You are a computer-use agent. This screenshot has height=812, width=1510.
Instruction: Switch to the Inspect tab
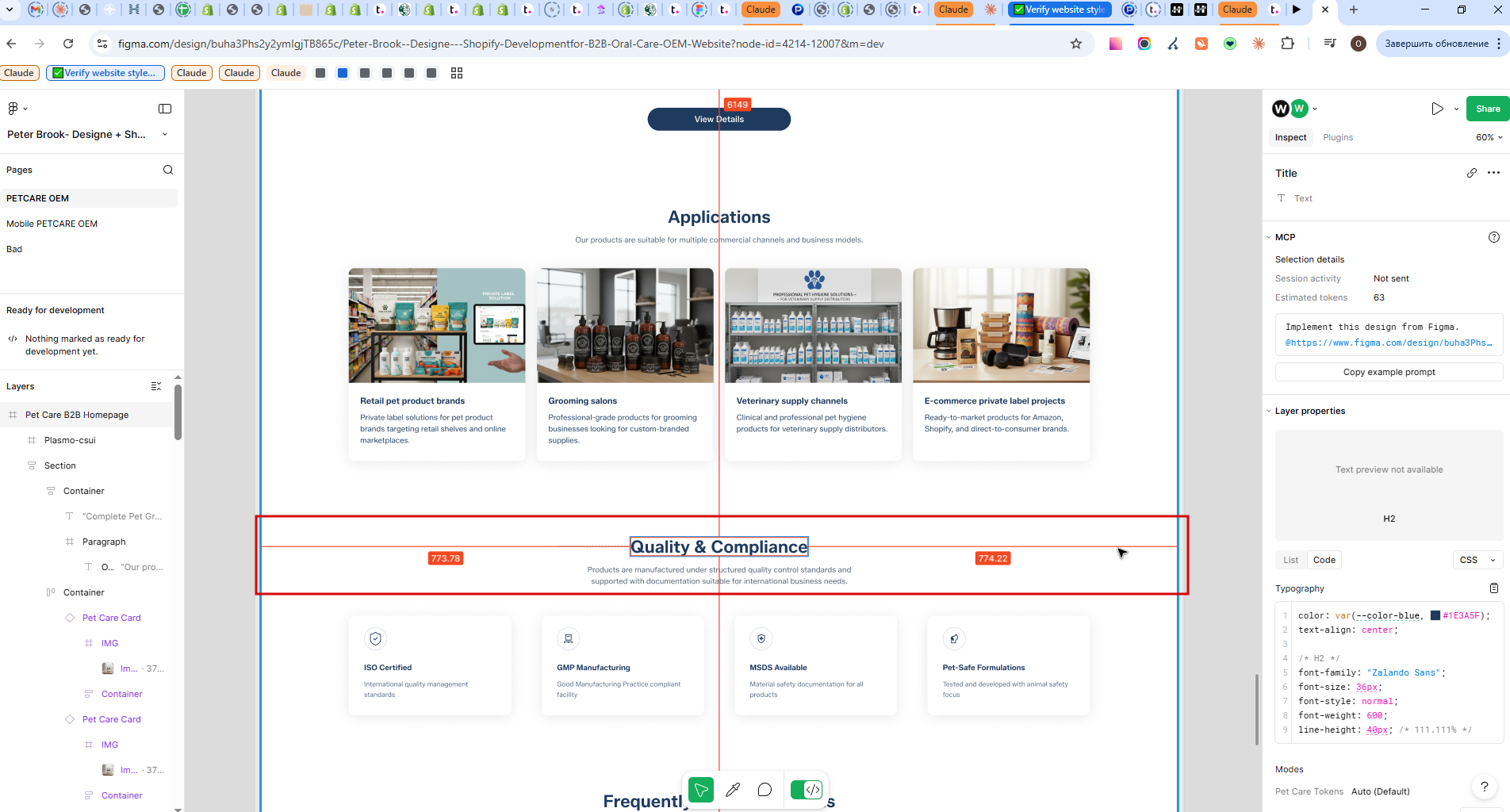1290,137
